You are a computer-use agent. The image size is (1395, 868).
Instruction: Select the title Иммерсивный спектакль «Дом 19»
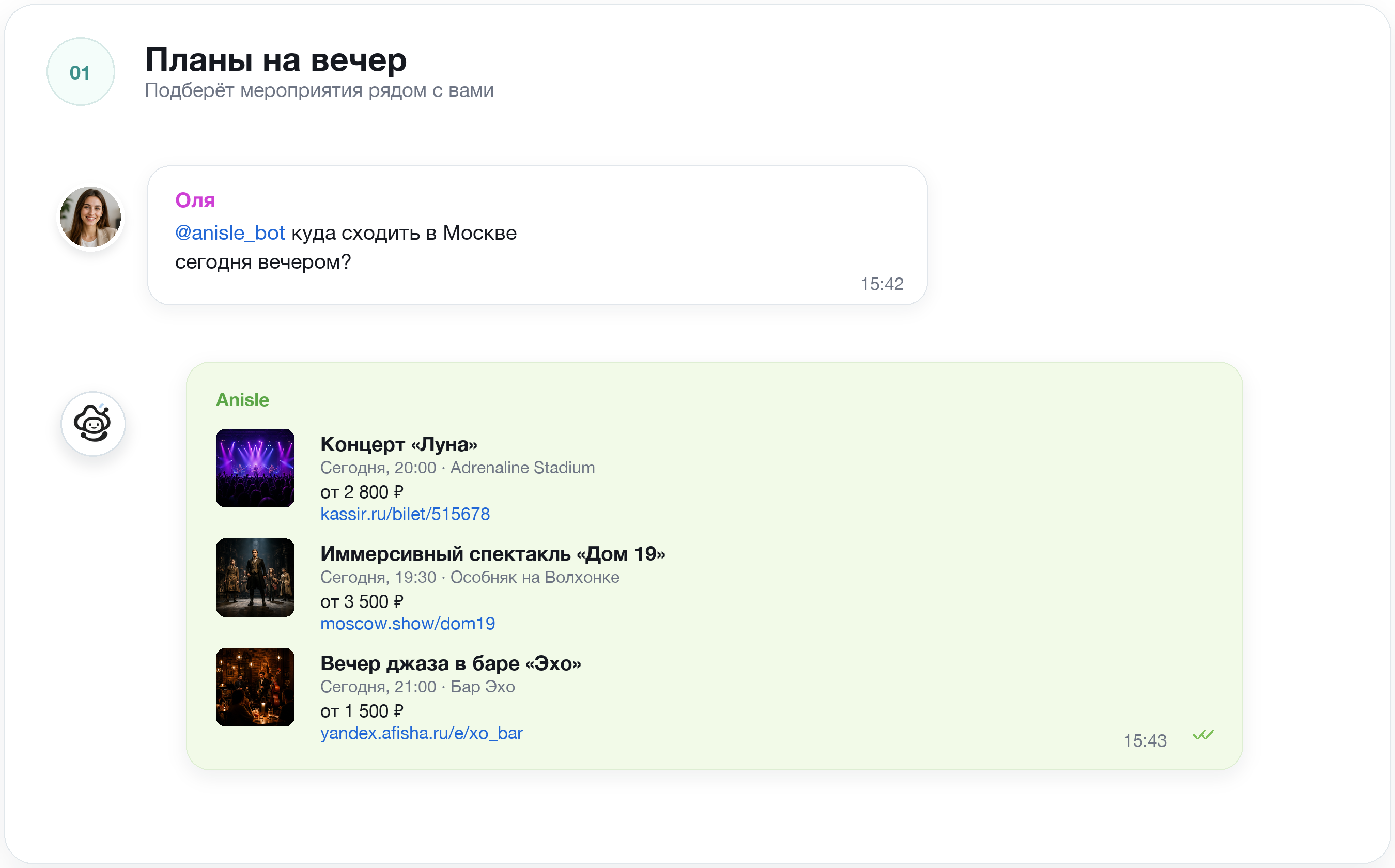click(x=492, y=554)
